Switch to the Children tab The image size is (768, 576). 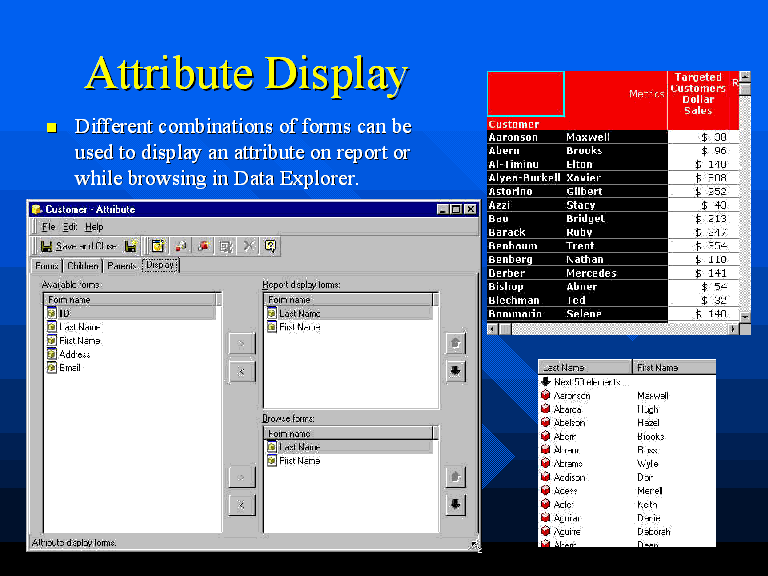click(x=83, y=266)
